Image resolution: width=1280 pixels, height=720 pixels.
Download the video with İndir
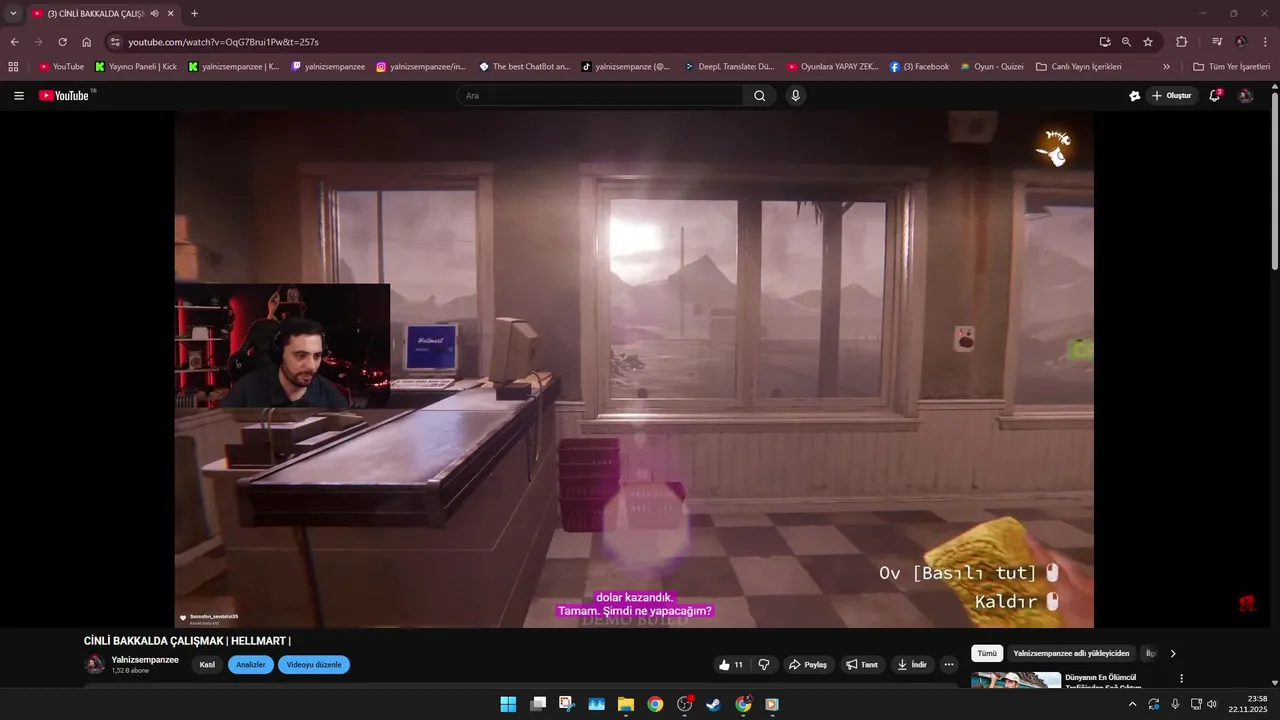pyautogui.click(x=912, y=665)
